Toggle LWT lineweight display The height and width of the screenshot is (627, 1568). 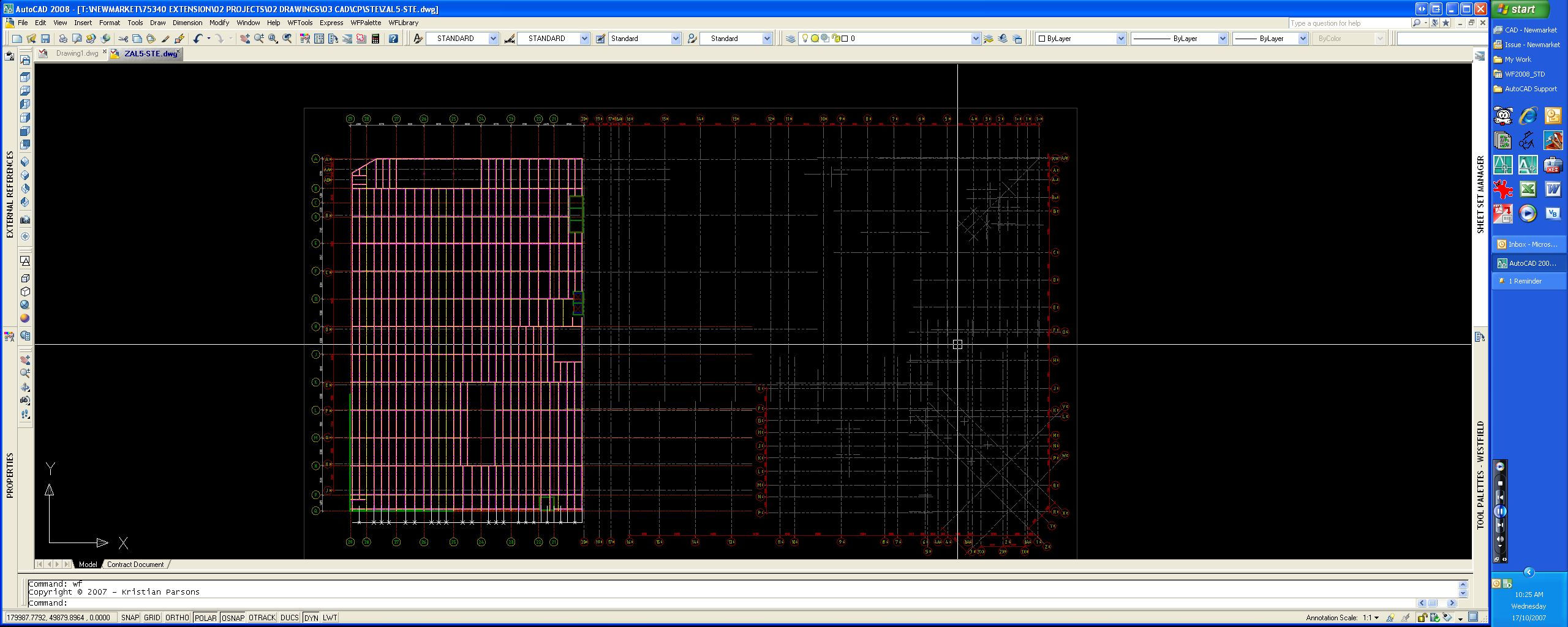pyautogui.click(x=330, y=617)
